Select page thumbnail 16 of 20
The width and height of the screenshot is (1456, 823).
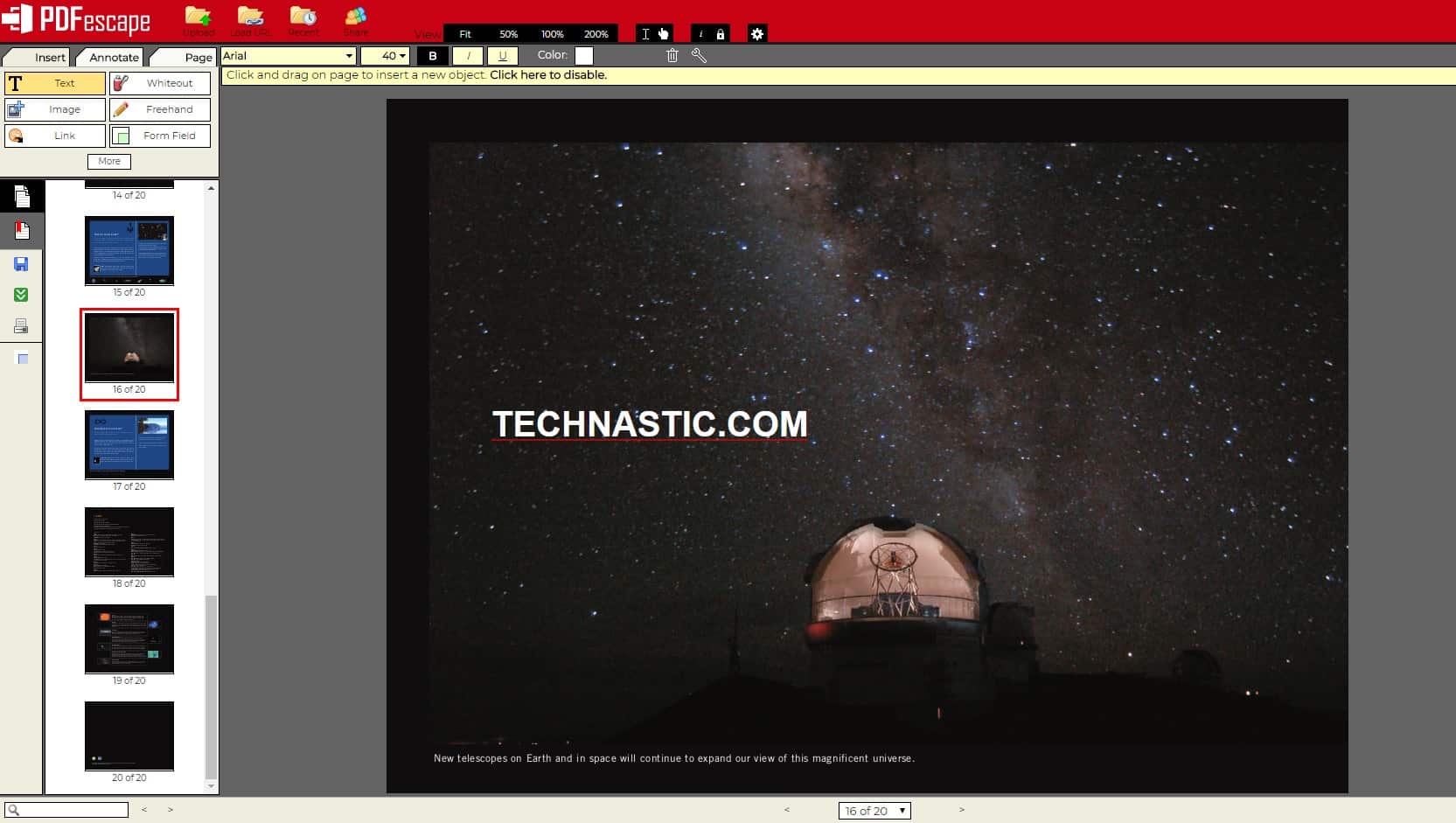click(129, 348)
